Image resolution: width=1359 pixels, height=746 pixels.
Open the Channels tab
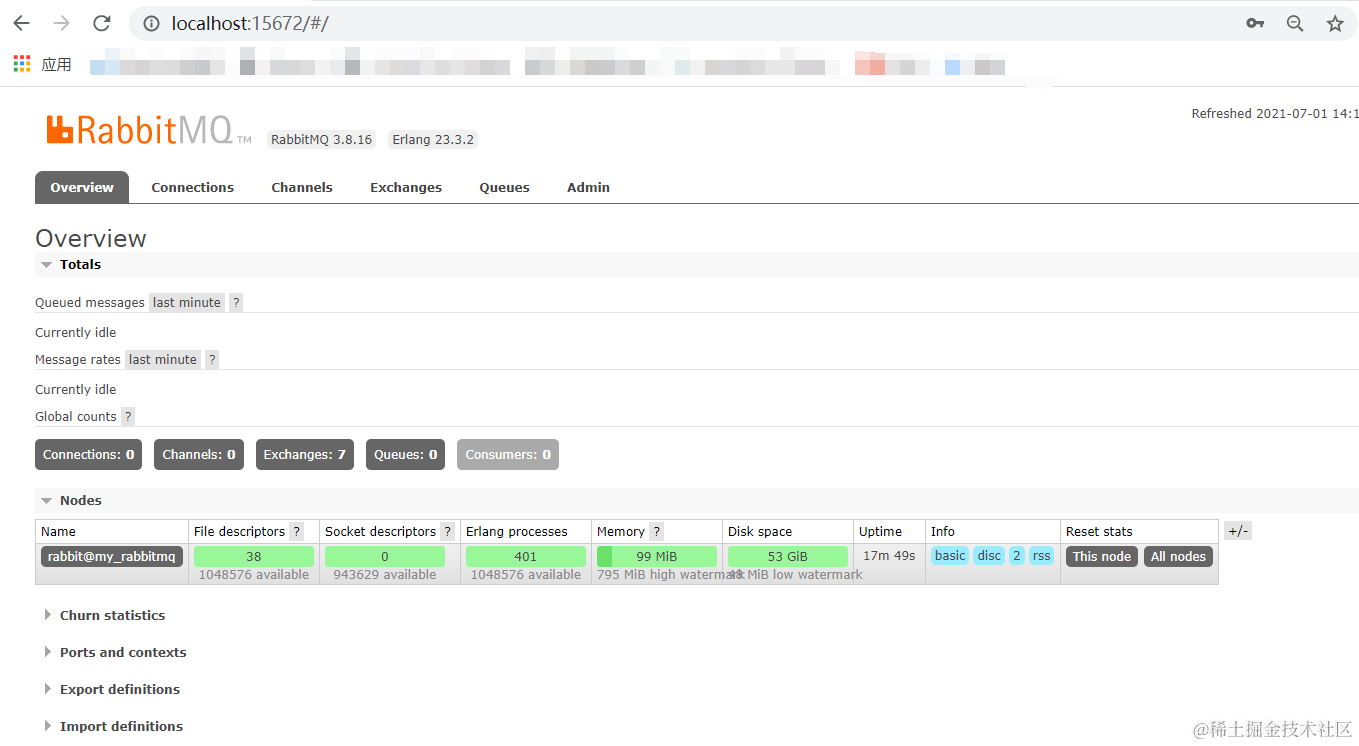pyautogui.click(x=302, y=187)
